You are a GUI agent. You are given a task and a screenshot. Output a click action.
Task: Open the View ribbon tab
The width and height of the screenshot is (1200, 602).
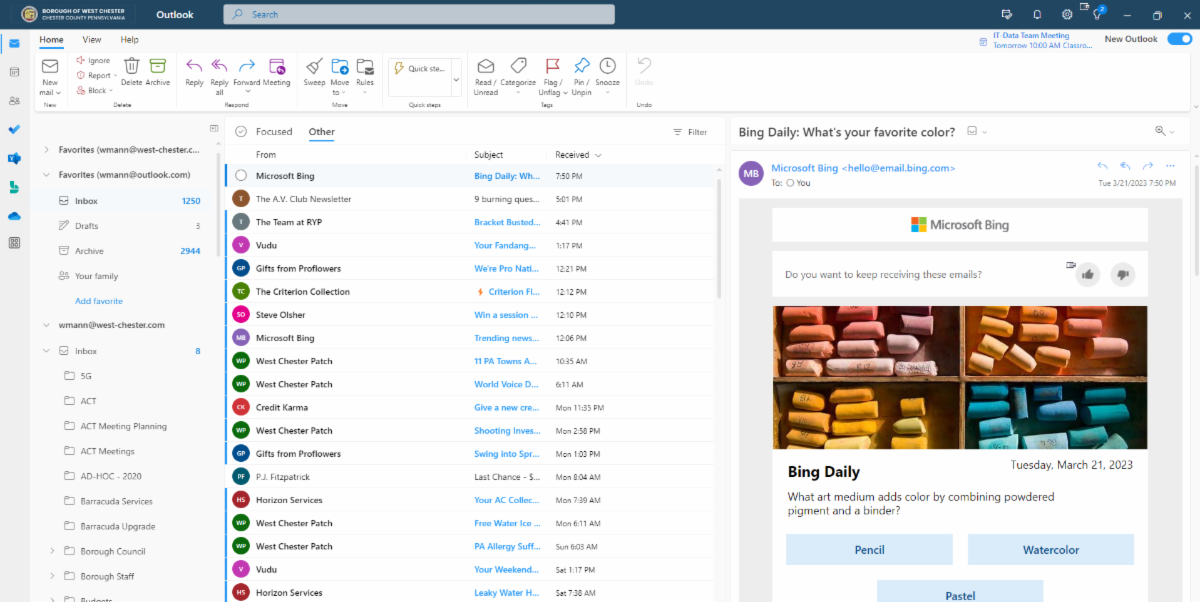(x=92, y=40)
